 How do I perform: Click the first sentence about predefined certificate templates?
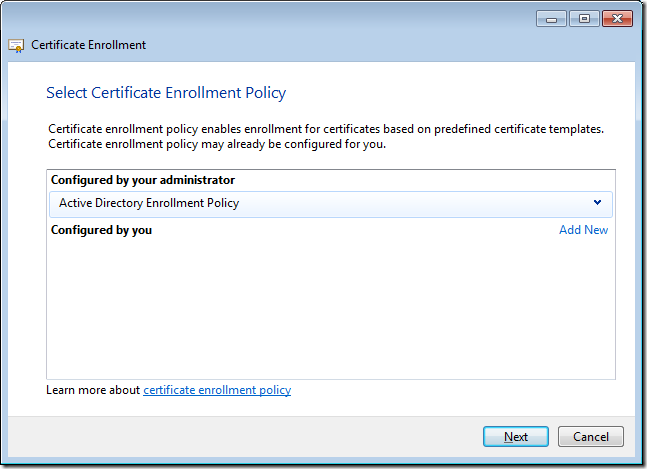(326, 129)
